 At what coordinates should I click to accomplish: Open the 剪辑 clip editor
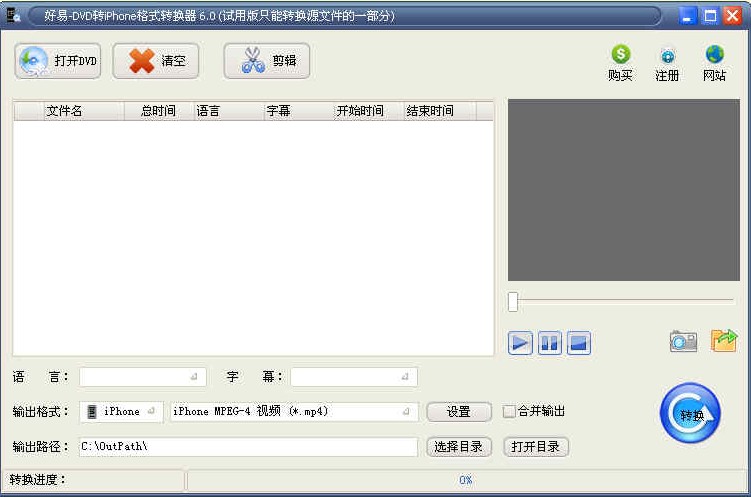click(x=267, y=61)
